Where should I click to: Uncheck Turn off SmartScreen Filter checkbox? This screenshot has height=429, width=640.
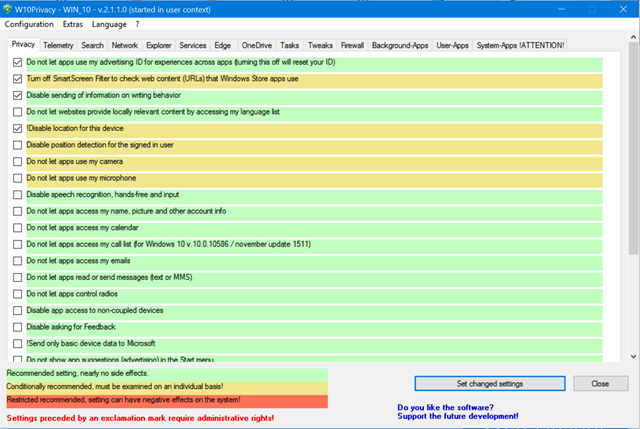pyautogui.click(x=17, y=79)
